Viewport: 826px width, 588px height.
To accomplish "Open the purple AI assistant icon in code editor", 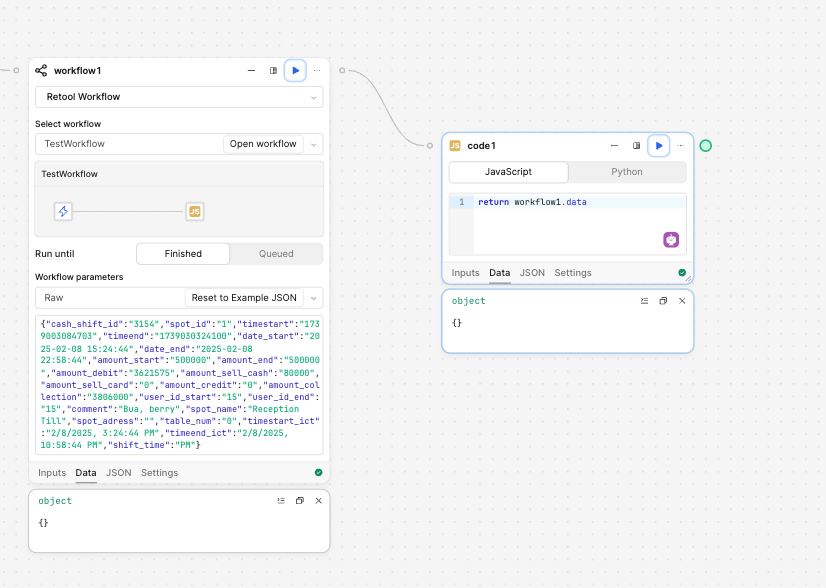I will pyautogui.click(x=671, y=240).
